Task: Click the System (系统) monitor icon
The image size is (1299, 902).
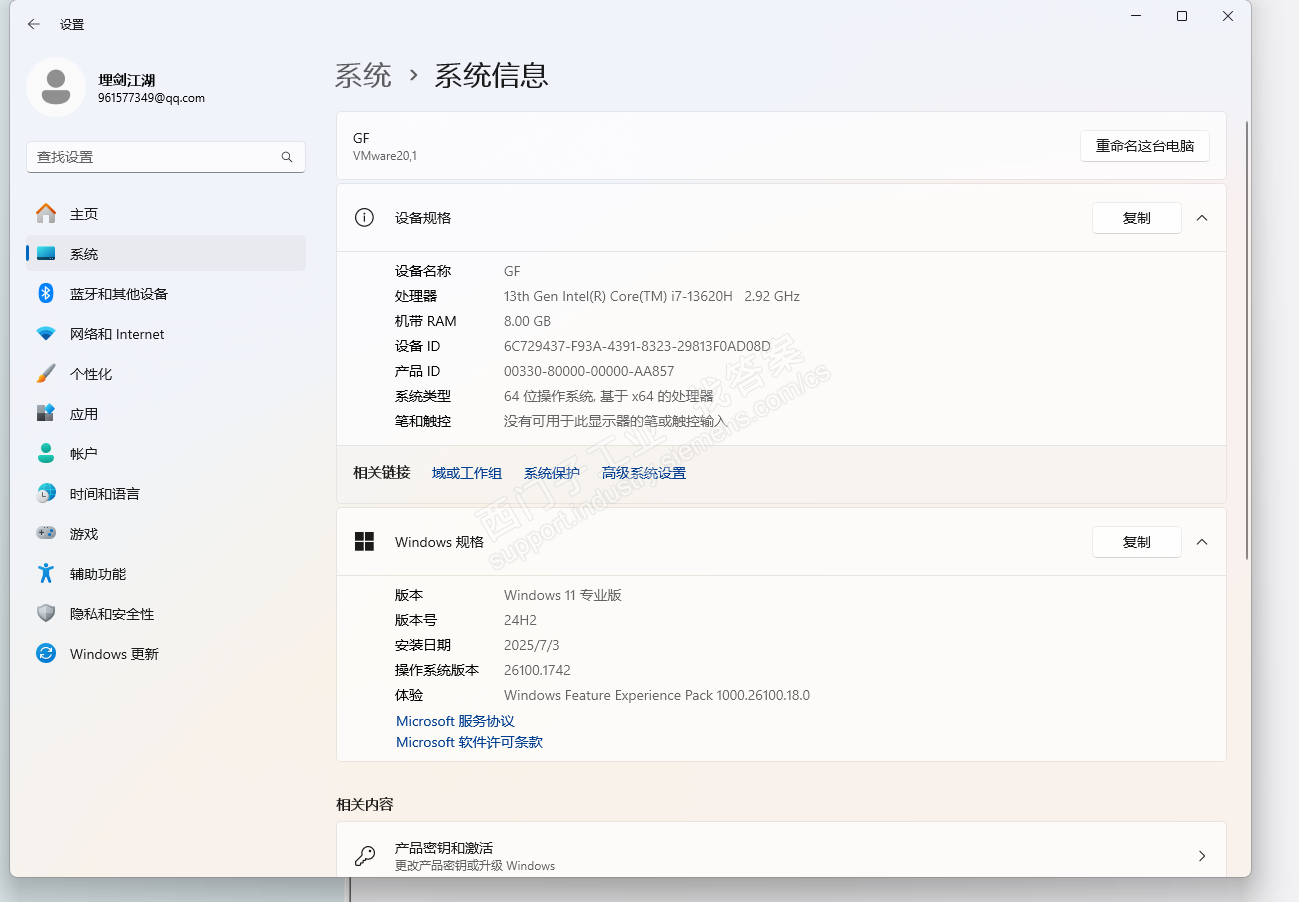Action: [46, 254]
